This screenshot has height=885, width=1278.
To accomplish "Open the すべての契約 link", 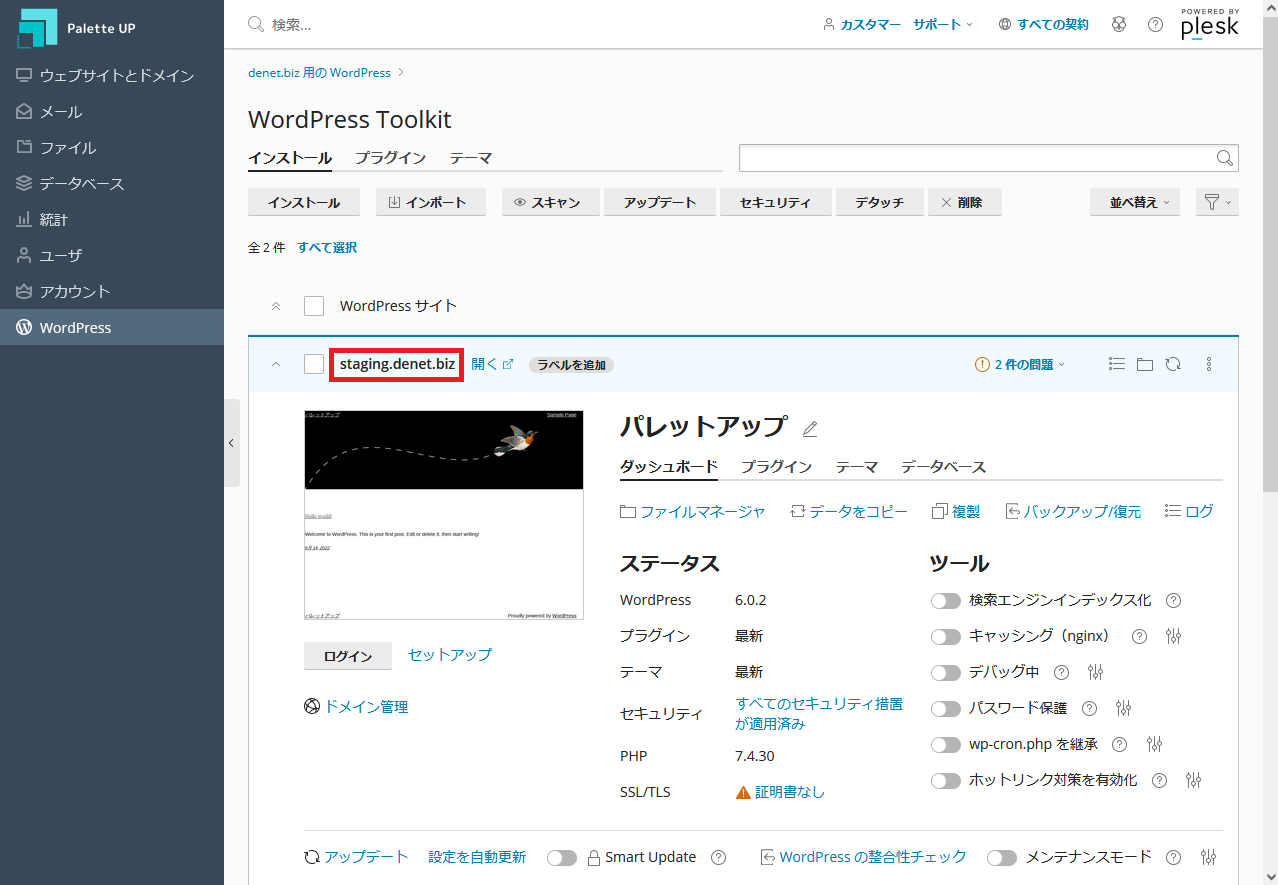I will pos(1043,24).
